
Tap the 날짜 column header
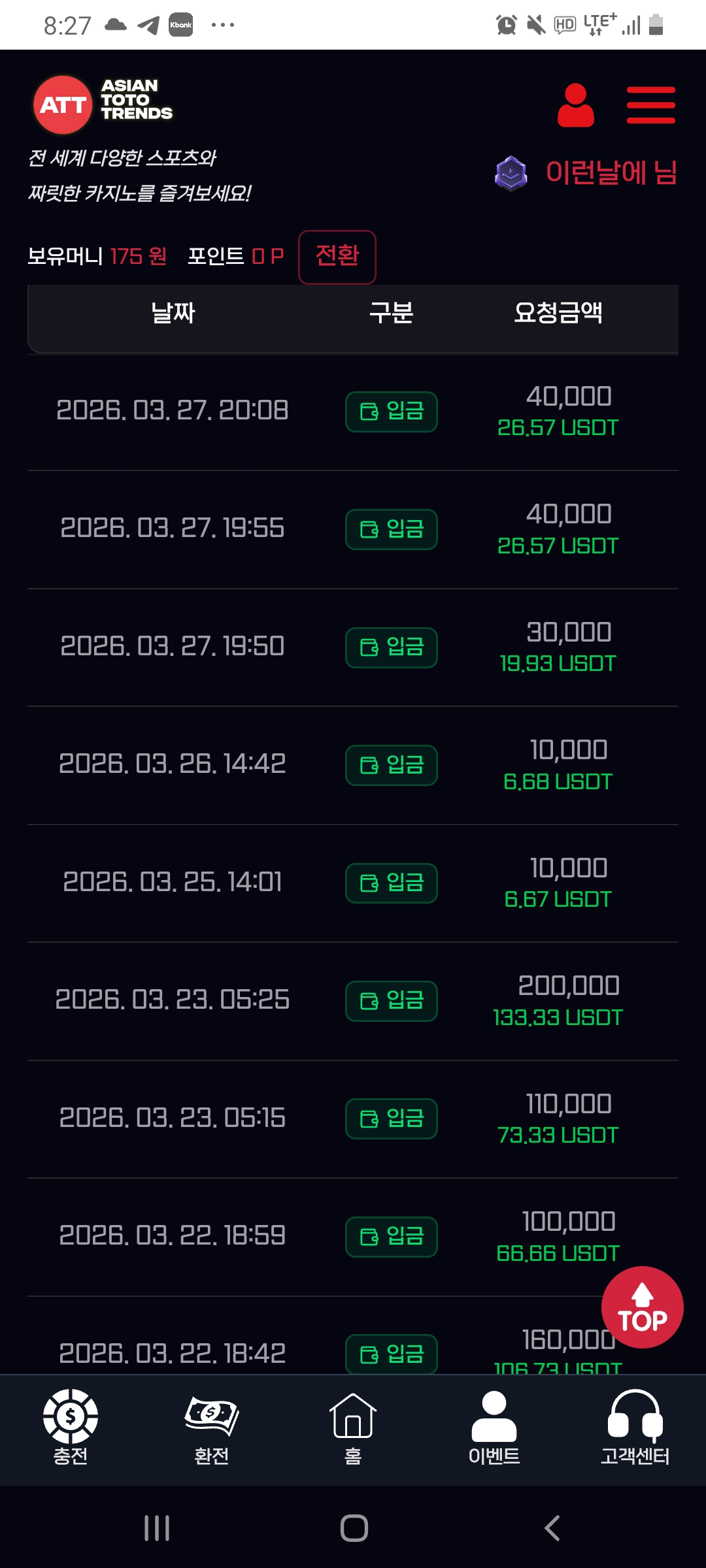click(x=173, y=313)
